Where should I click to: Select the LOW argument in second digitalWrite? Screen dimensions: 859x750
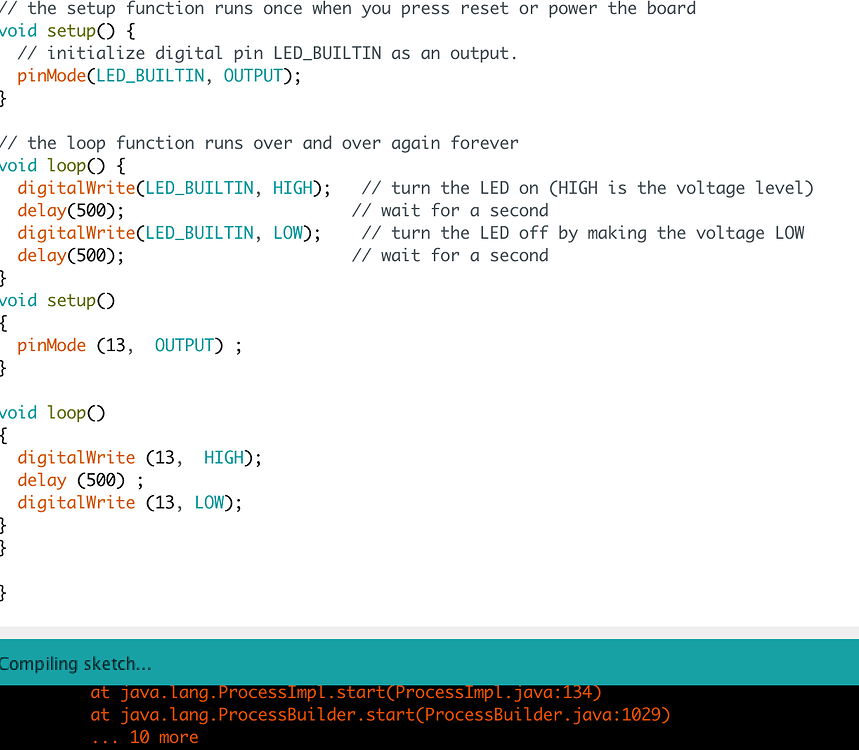287,232
